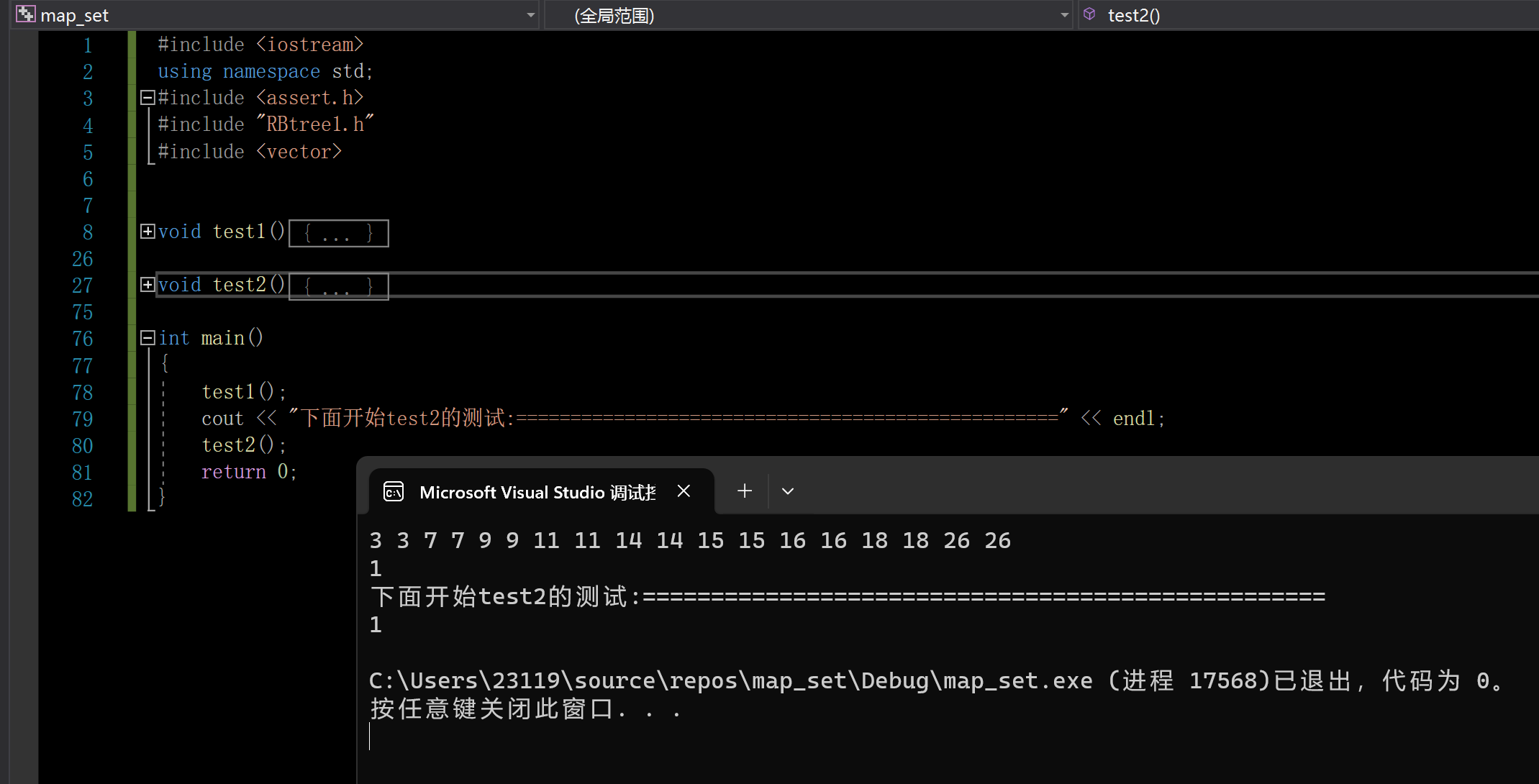Viewport: 1539px width, 784px height.
Task: Collapse the main() function
Action: tap(147, 337)
